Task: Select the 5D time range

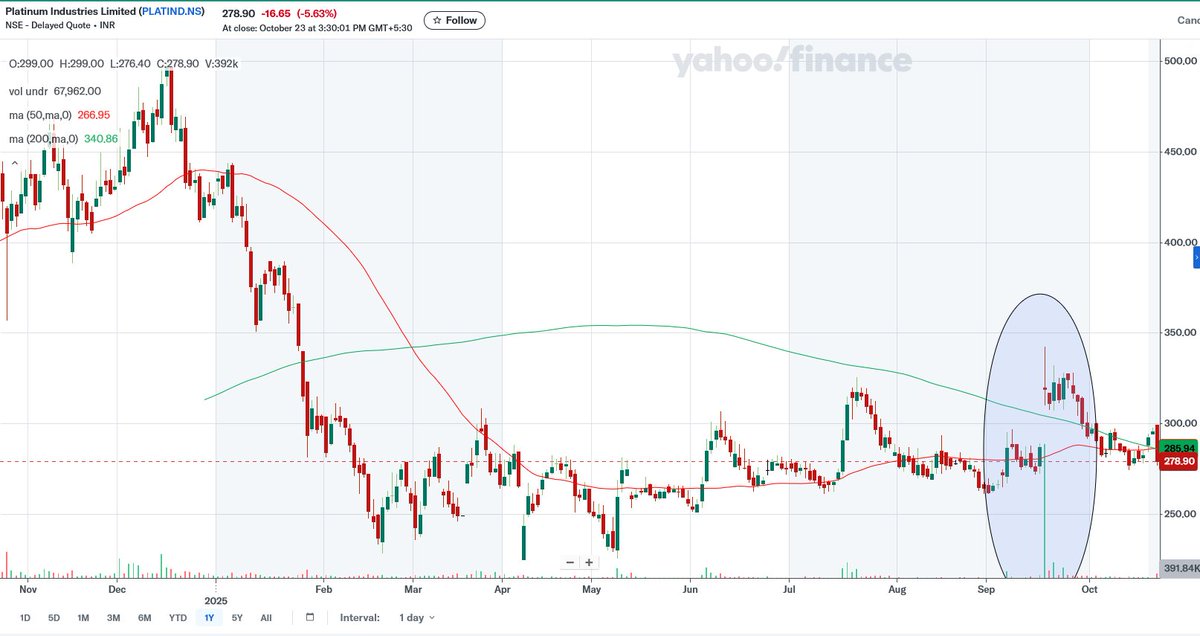Action: point(54,618)
